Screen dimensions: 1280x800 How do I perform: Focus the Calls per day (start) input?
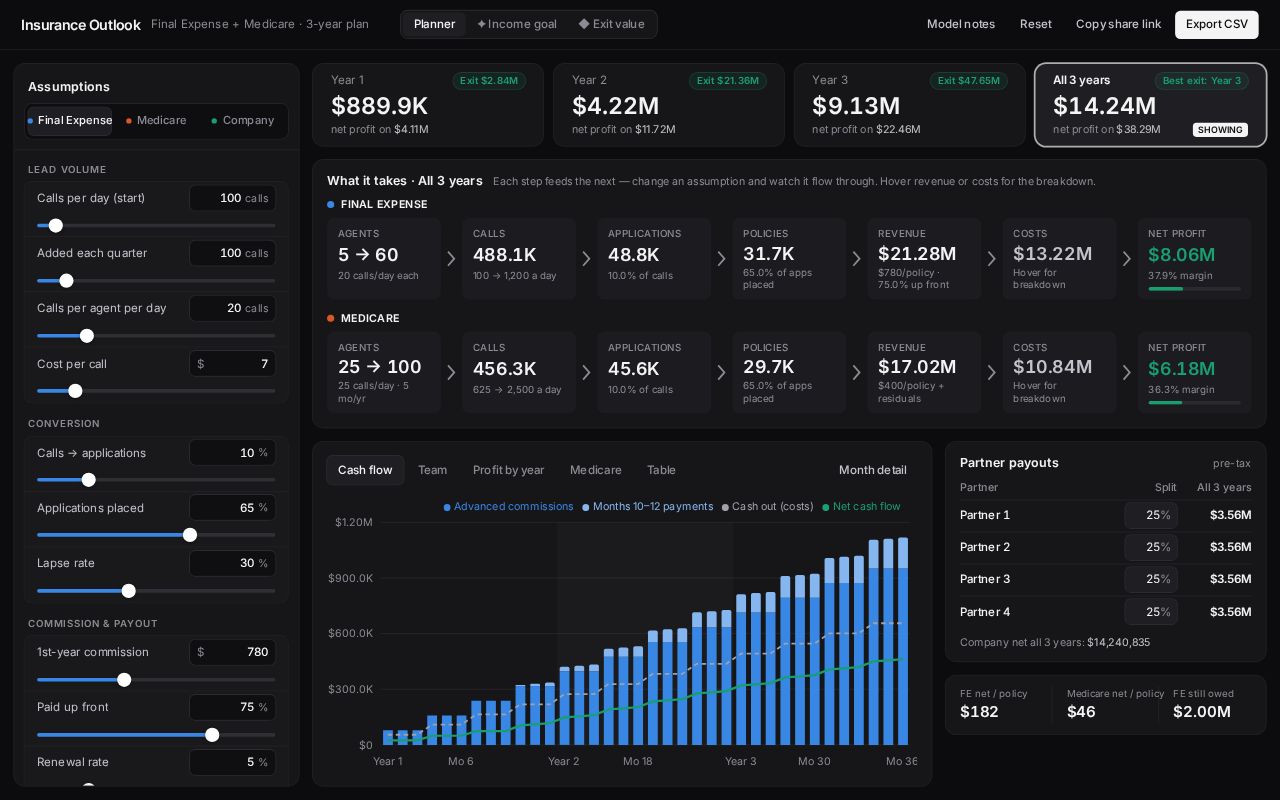tap(232, 198)
